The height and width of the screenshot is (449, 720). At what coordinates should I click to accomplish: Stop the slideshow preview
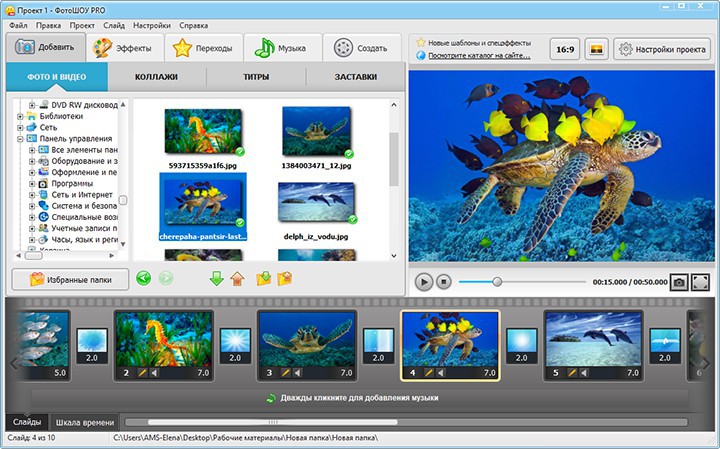point(444,282)
